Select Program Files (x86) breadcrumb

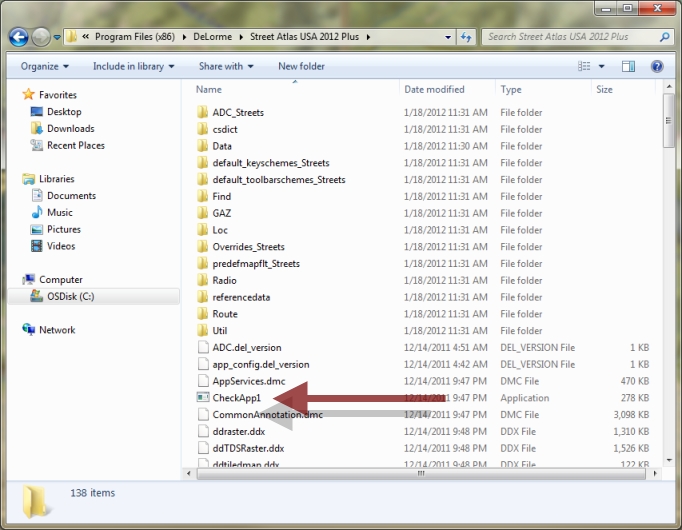(x=135, y=37)
